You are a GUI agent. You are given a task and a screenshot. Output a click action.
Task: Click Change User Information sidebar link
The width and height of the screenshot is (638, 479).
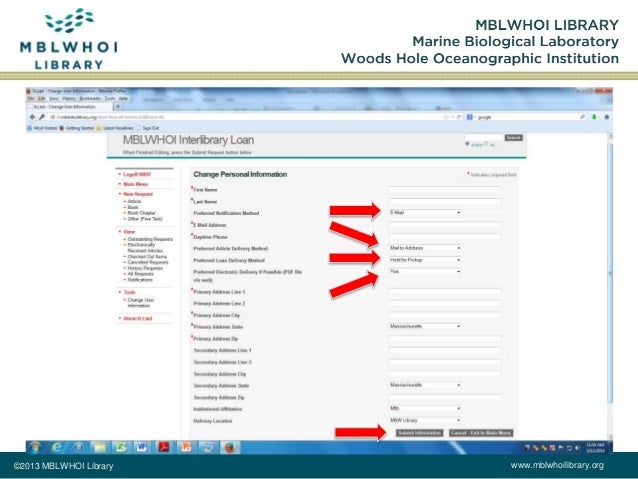[141, 303]
